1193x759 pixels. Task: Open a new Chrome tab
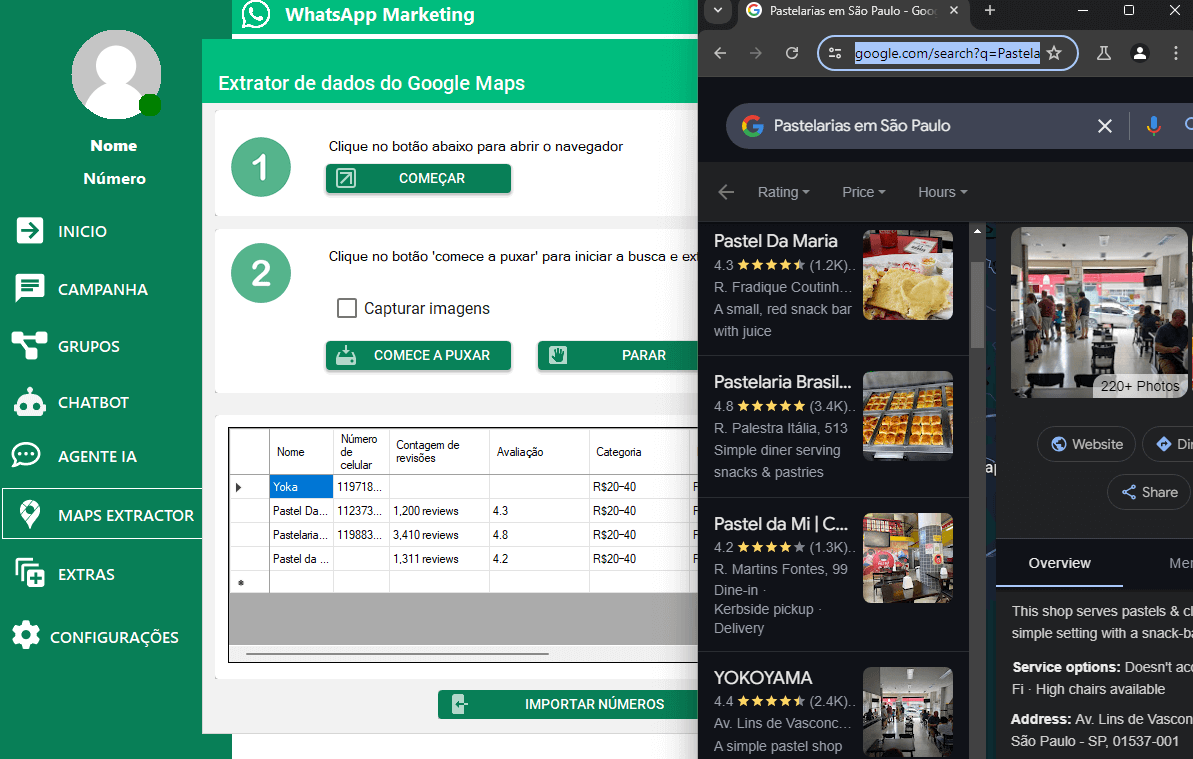tap(990, 11)
